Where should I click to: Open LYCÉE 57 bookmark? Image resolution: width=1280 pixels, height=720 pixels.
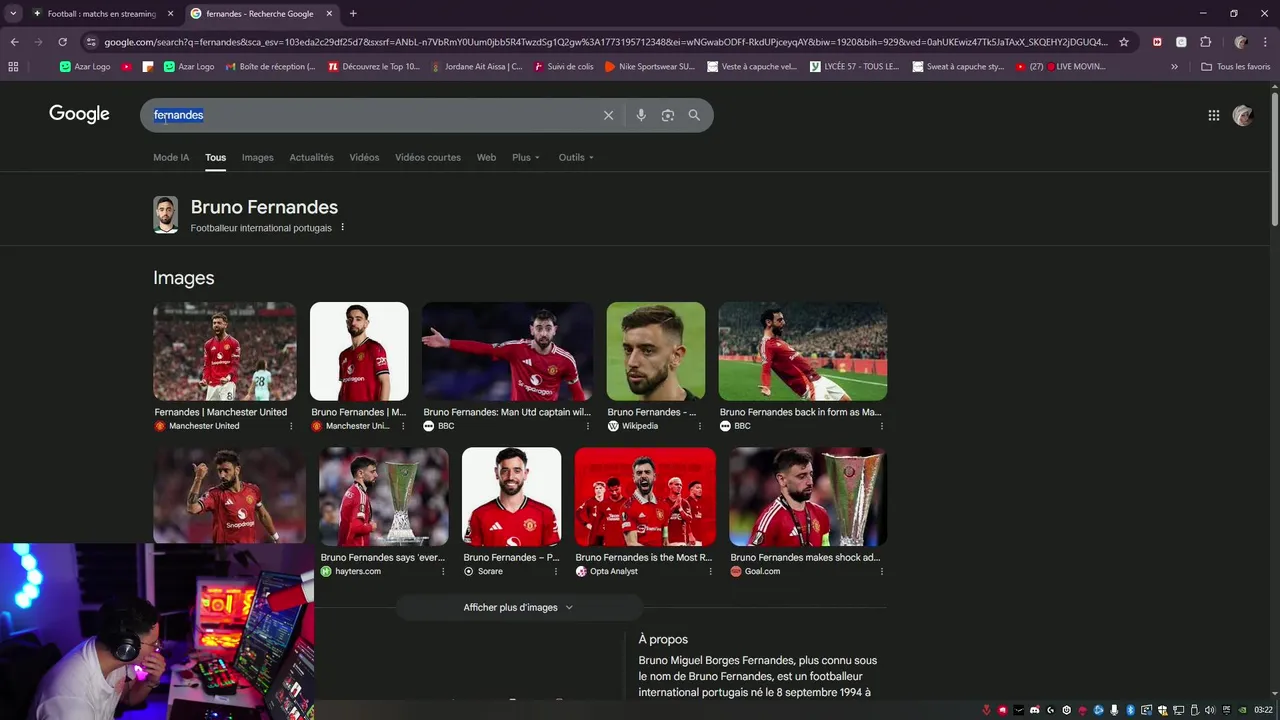(x=854, y=67)
